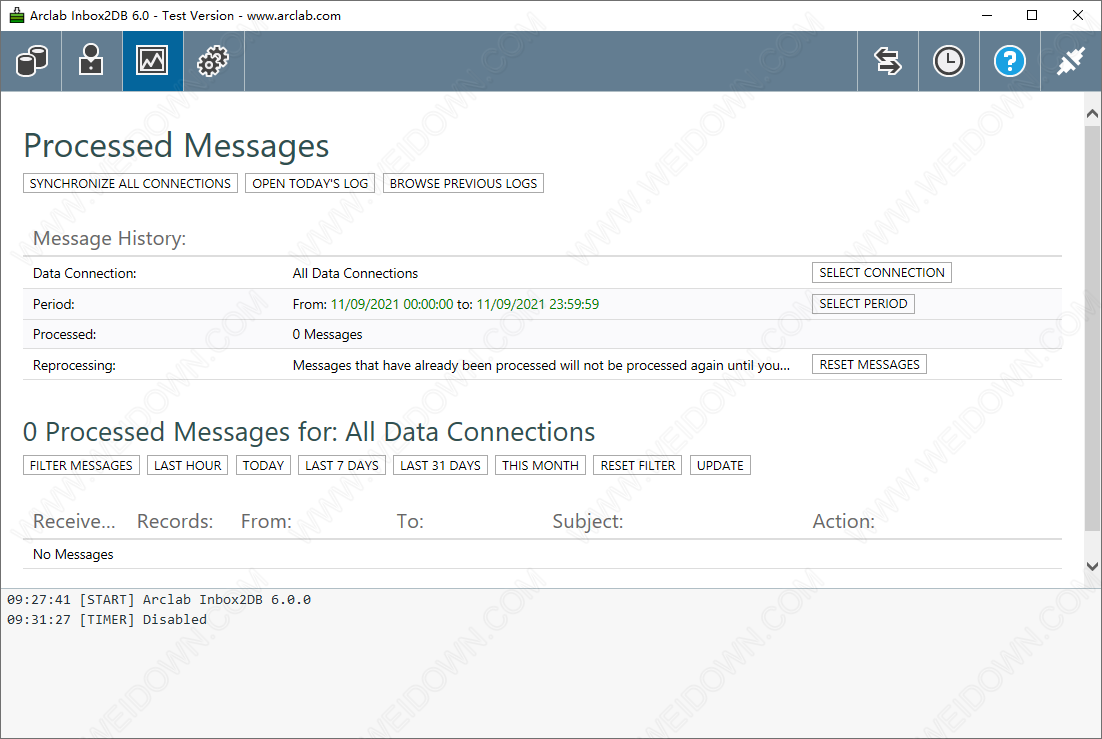The height and width of the screenshot is (739, 1102).
Task: Click the vertical scrollbar thumb
Action: 1092,328
